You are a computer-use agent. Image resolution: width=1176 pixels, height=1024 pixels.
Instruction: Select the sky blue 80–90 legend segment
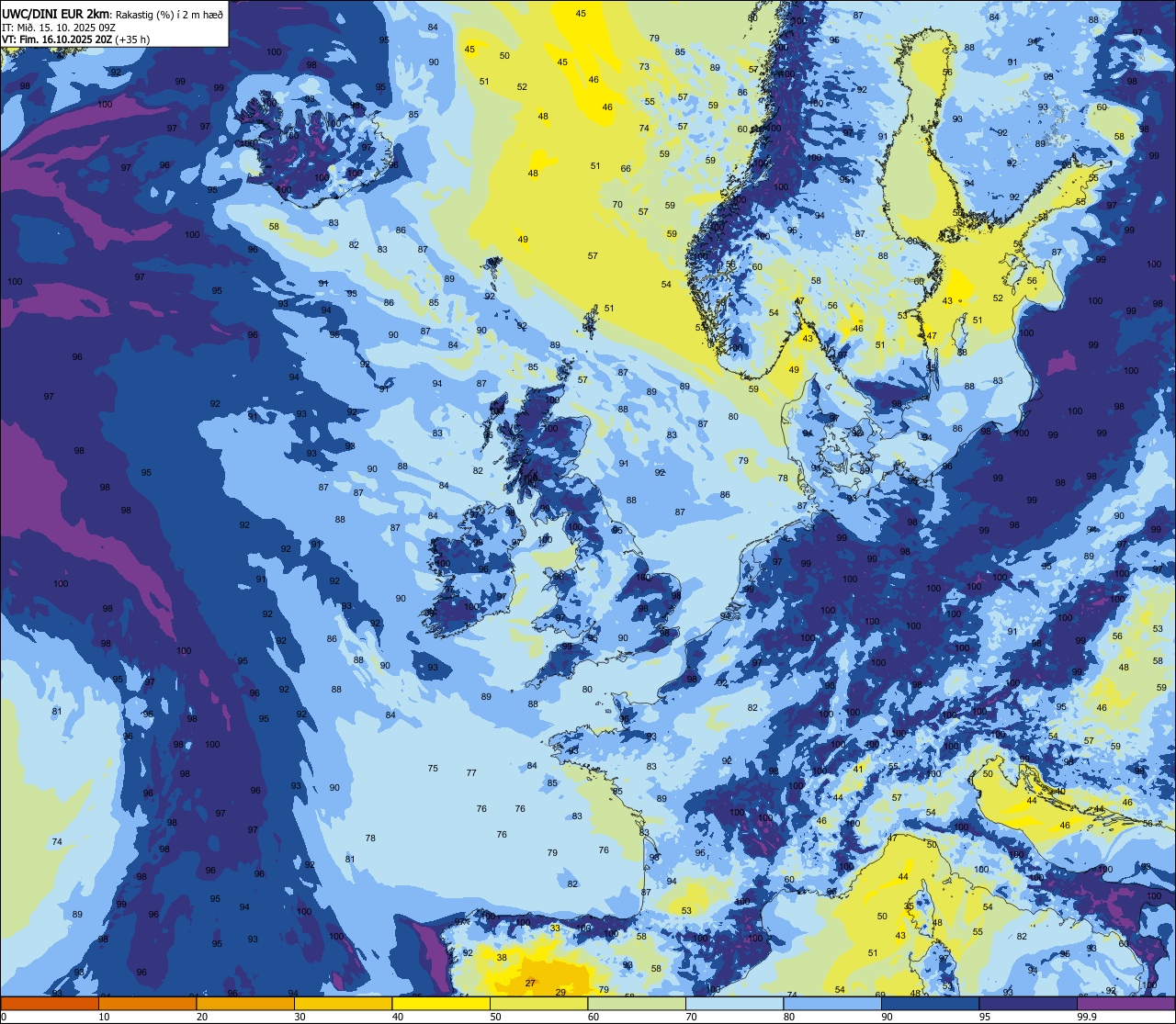832,1003
